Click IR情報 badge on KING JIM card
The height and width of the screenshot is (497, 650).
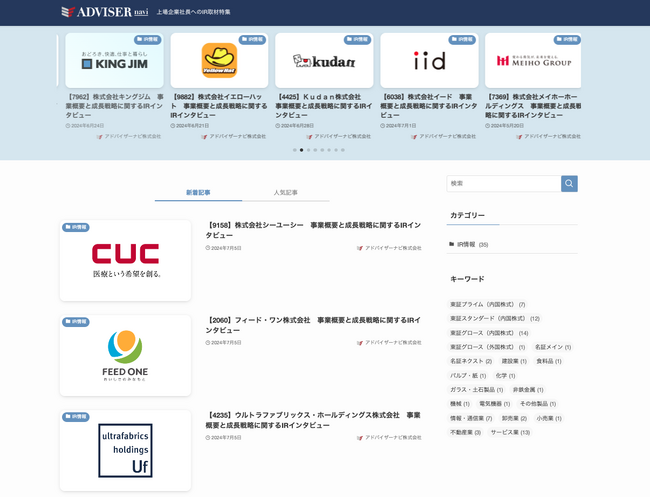[x=148, y=39]
